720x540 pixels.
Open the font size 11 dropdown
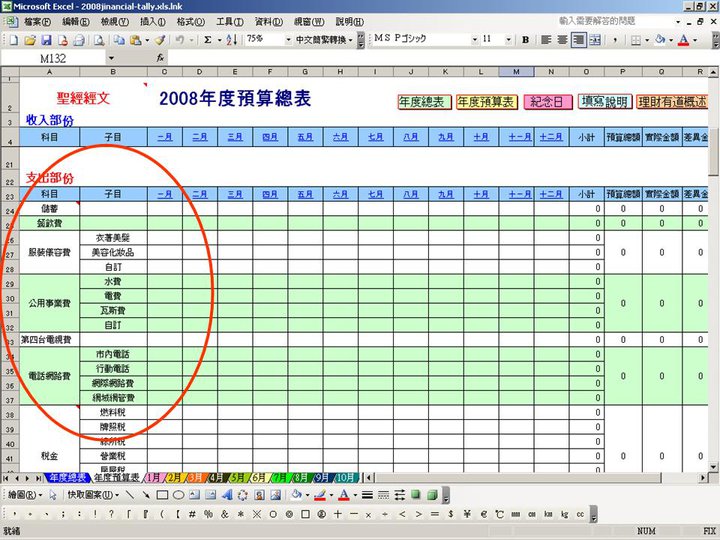(x=509, y=40)
